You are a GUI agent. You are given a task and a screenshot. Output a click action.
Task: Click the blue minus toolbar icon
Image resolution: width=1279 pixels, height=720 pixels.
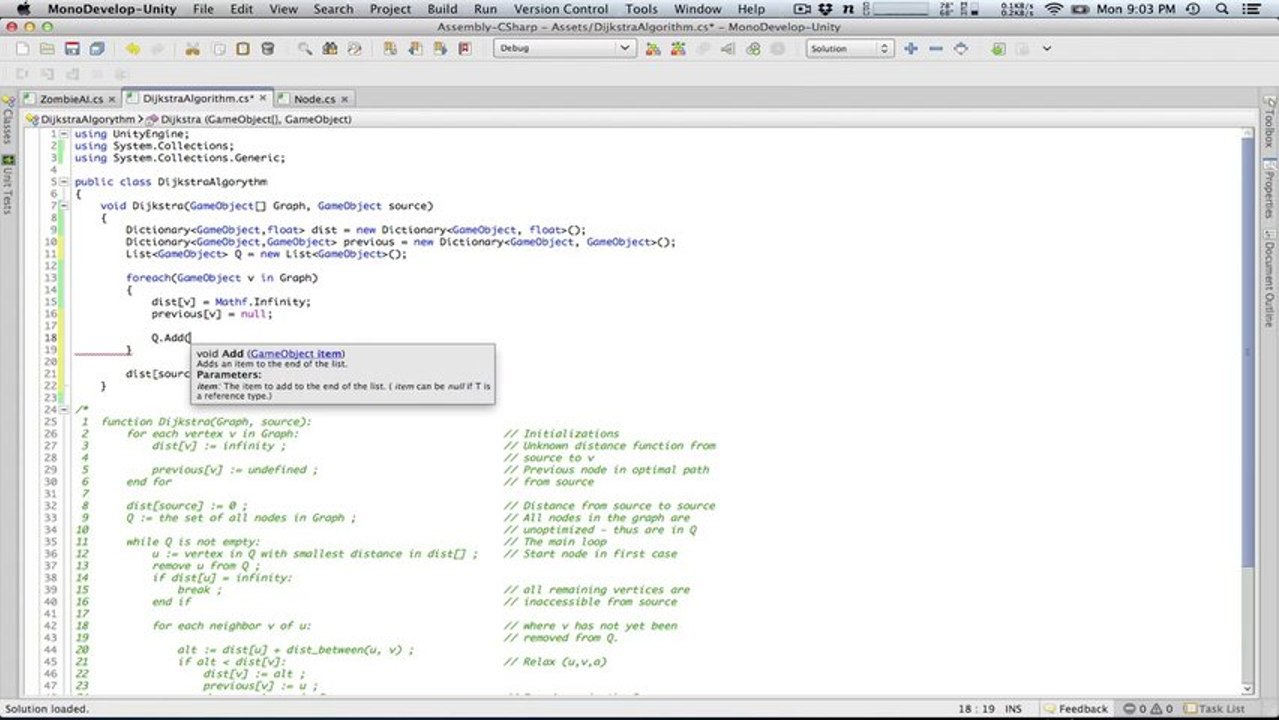935,48
